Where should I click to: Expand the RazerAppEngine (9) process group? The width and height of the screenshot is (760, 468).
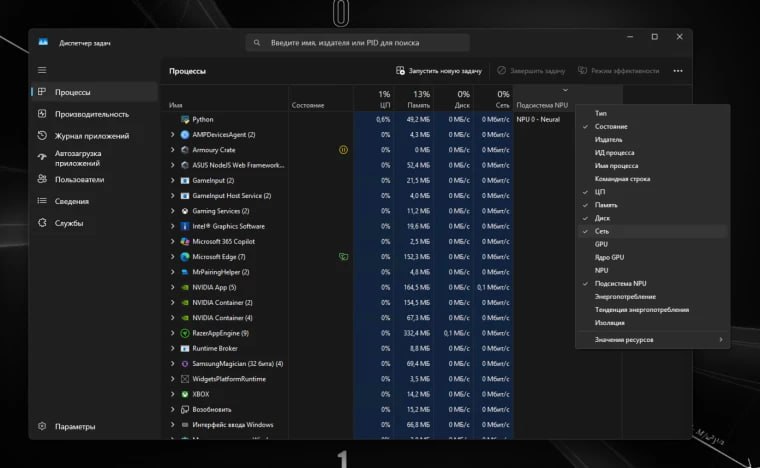click(x=173, y=333)
